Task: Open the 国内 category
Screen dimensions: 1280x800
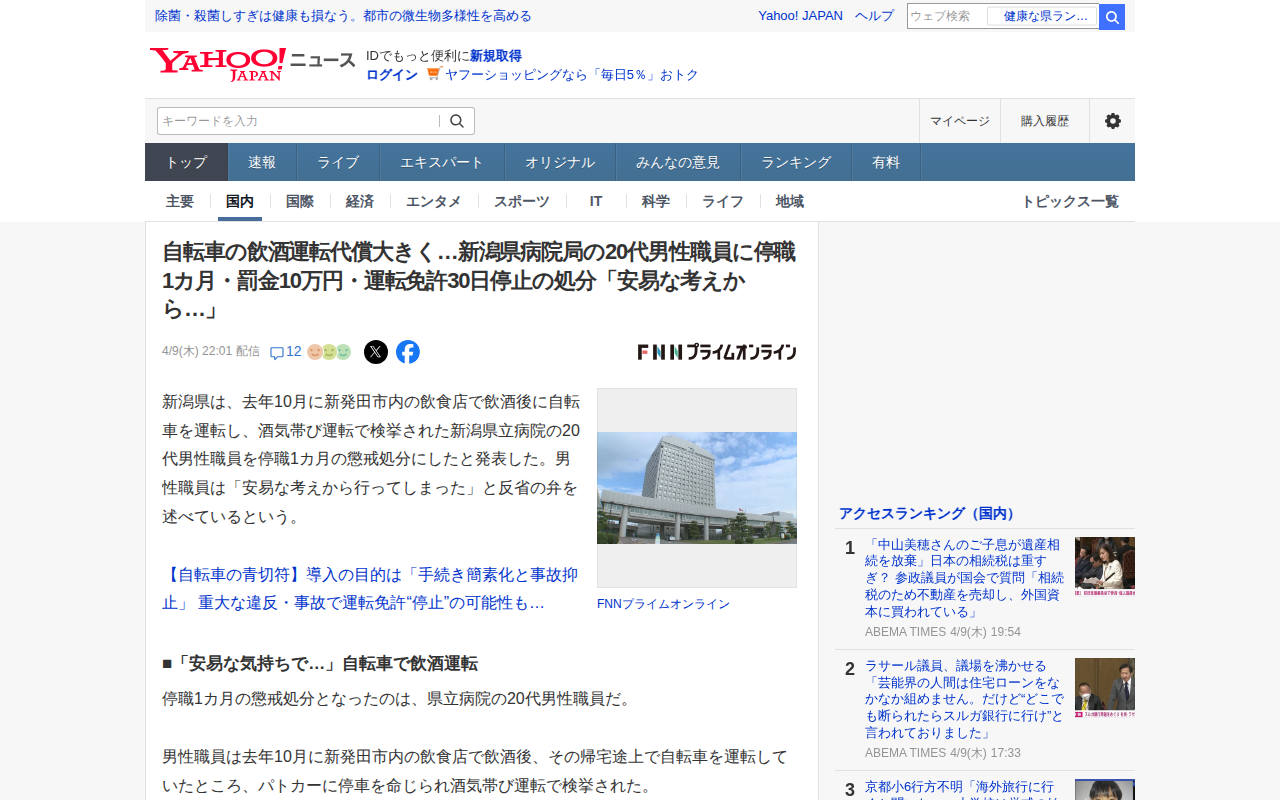Action: (x=240, y=201)
